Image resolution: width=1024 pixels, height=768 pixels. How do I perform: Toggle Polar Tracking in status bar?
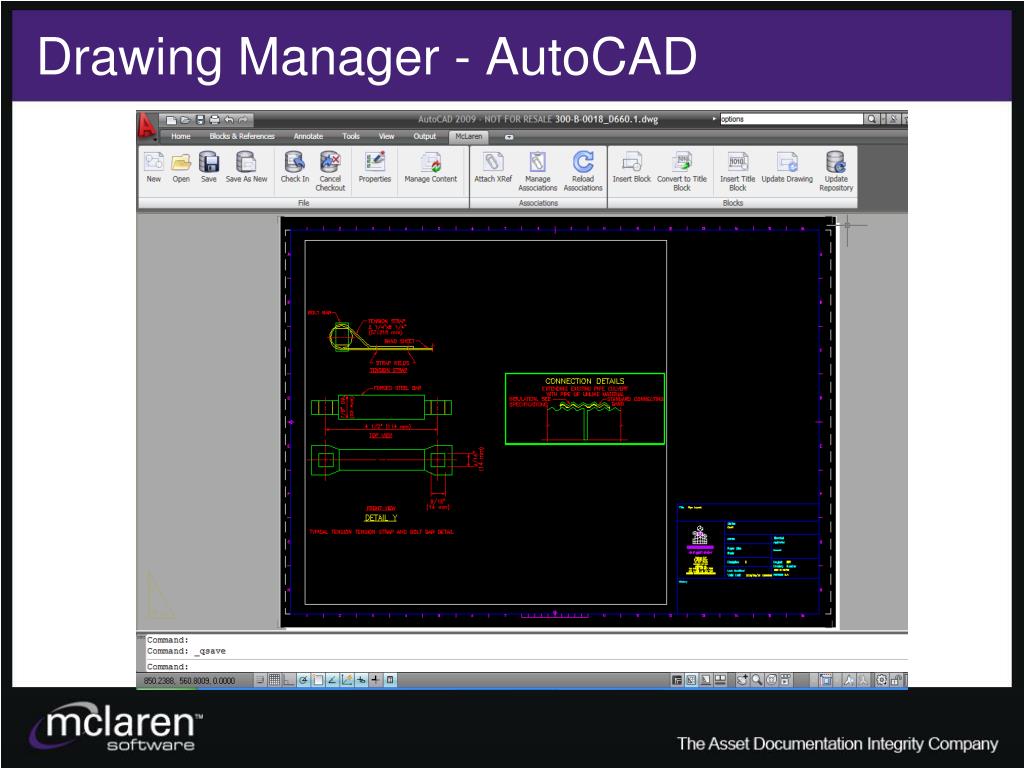pyautogui.click(x=304, y=680)
